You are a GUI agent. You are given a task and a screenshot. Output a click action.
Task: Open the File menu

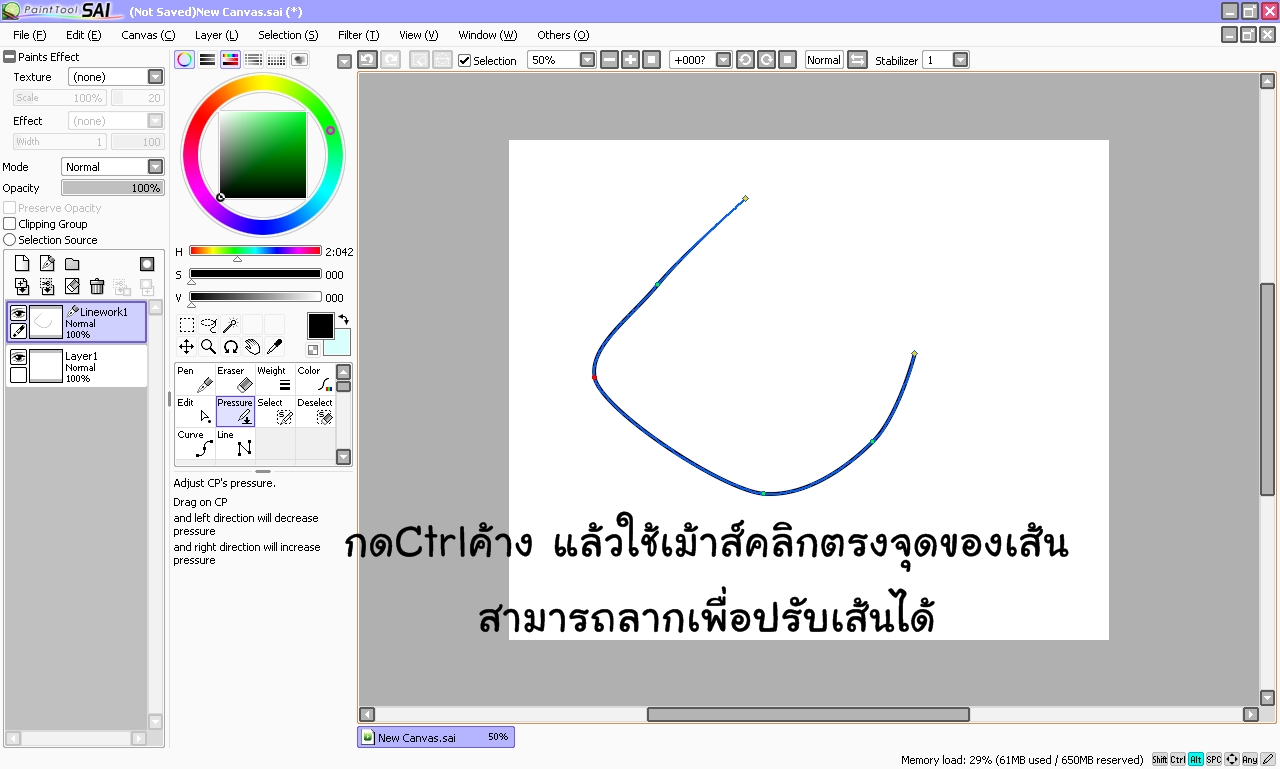[29, 35]
